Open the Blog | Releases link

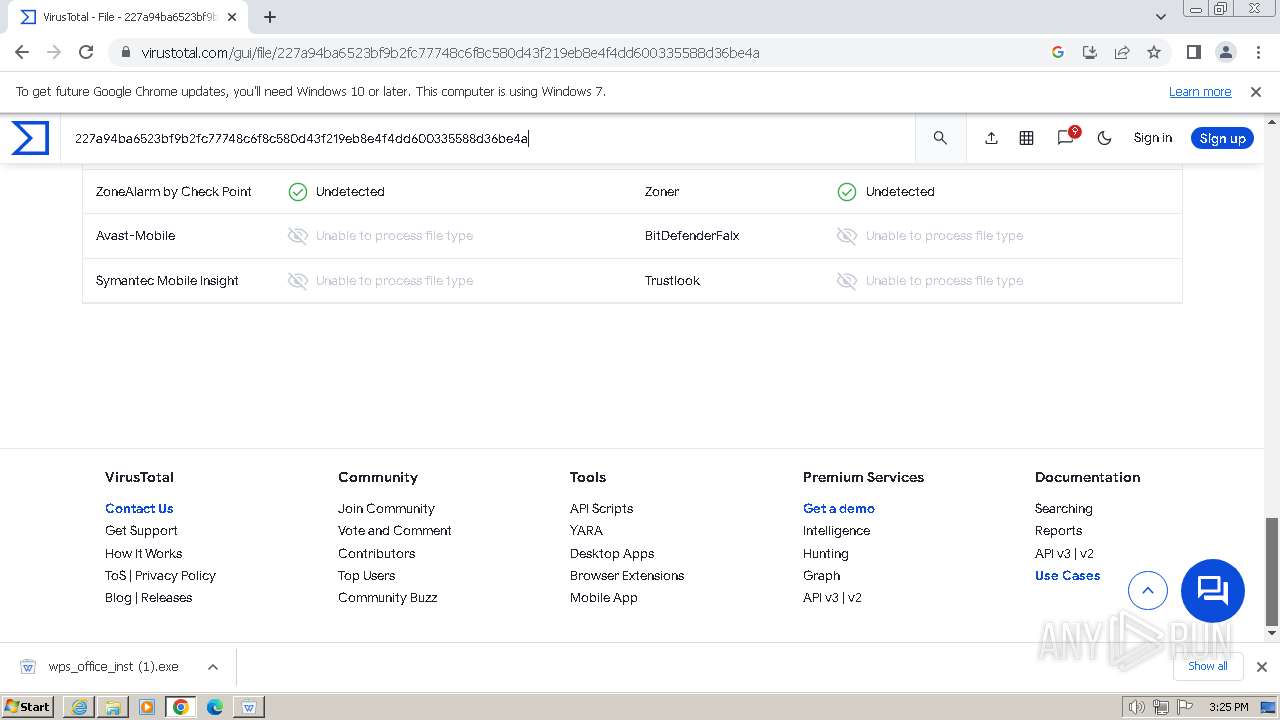(148, 597)
